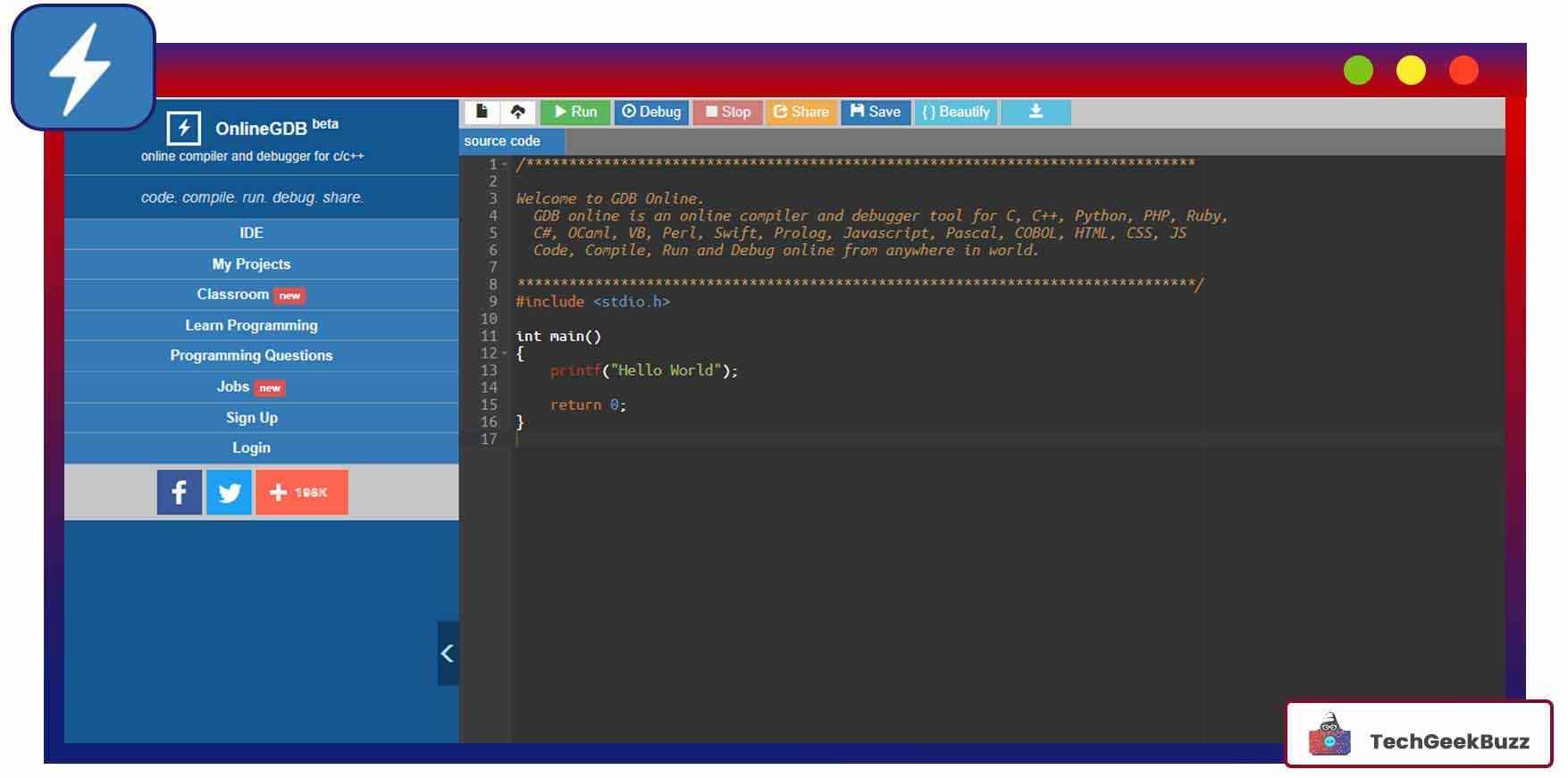This screenshot has height=778, width=1568.
Task: Click the OnlineGDB lightning logo in sidebar
Action: (x=183, y=128)
